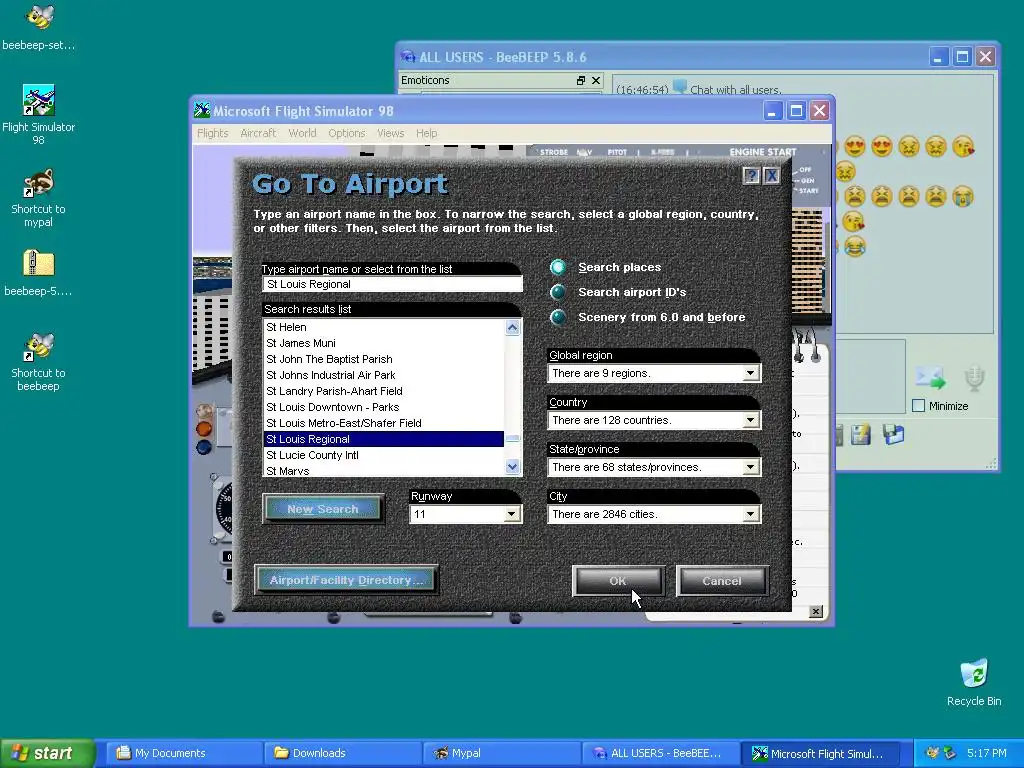Open the City dropdown
The image size is (1024, 768).
(x=750, y=514)
